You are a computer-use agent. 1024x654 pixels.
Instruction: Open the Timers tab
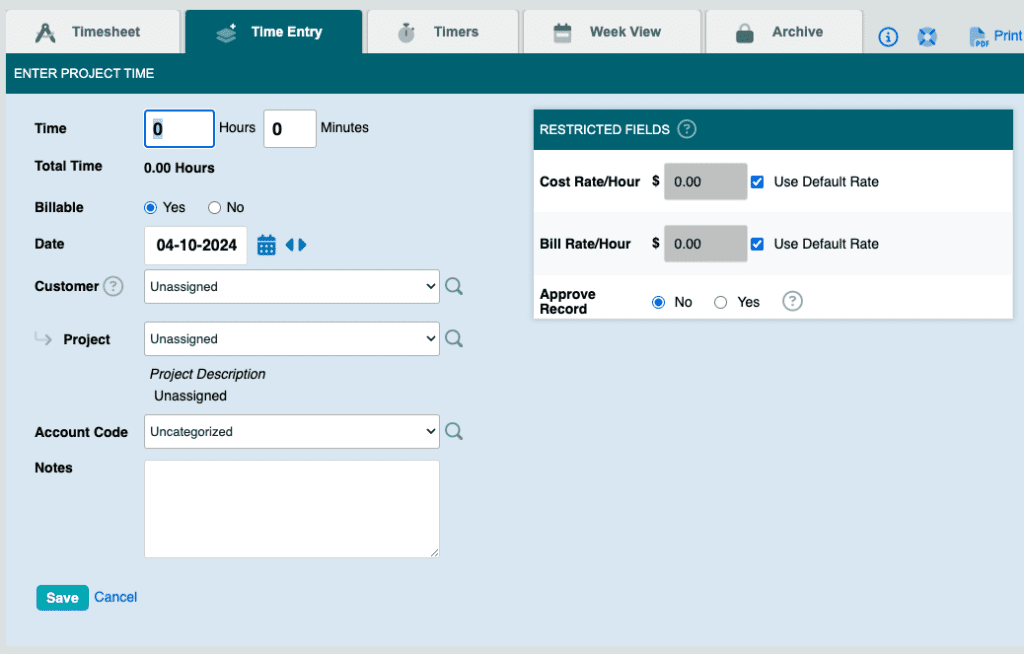tap(442, 32)
